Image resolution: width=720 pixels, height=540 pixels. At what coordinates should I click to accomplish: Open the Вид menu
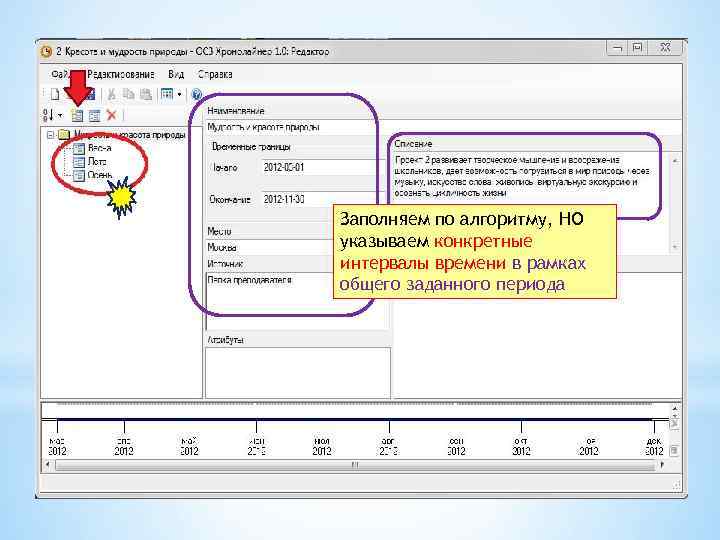click(176, 74)
